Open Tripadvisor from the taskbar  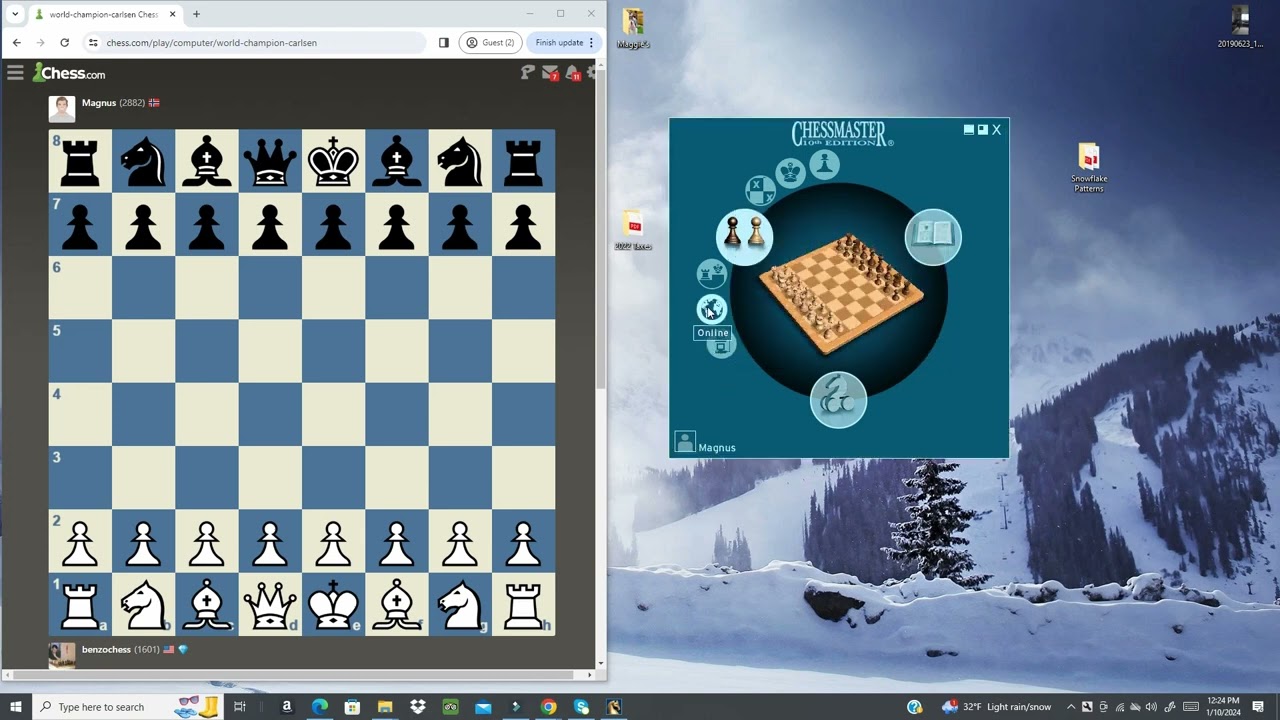(x=450, y=707)
